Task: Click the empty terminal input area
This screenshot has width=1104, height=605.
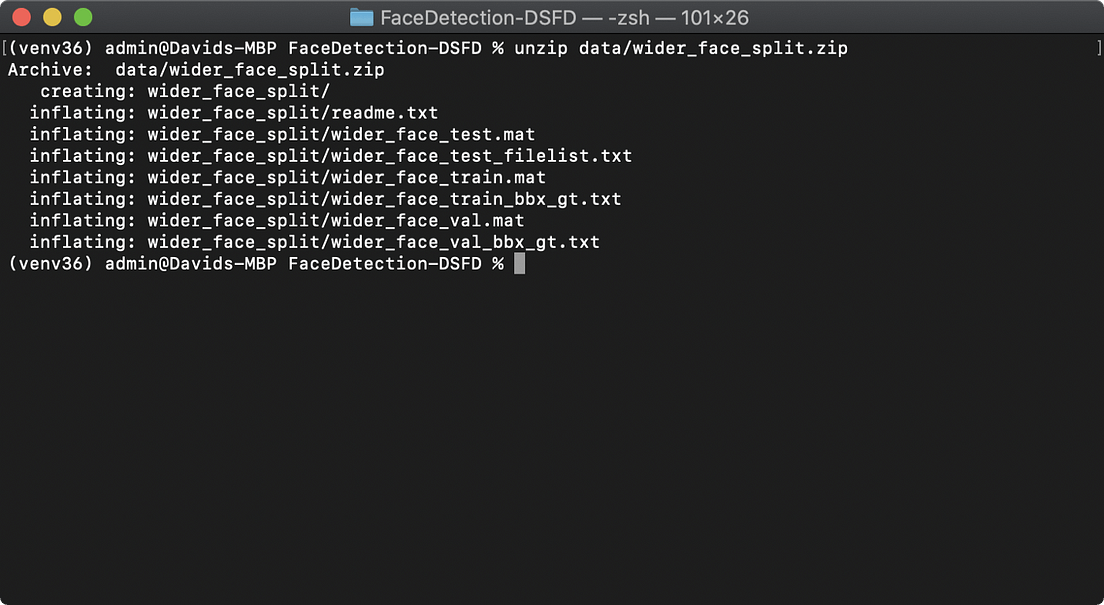Action: [x=550, y=420]
